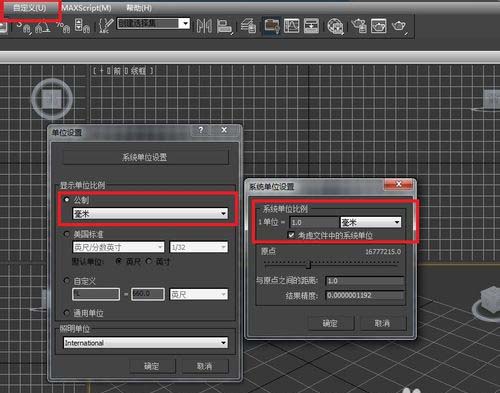Toggle the Spinner Snap icon

(82, 26)
